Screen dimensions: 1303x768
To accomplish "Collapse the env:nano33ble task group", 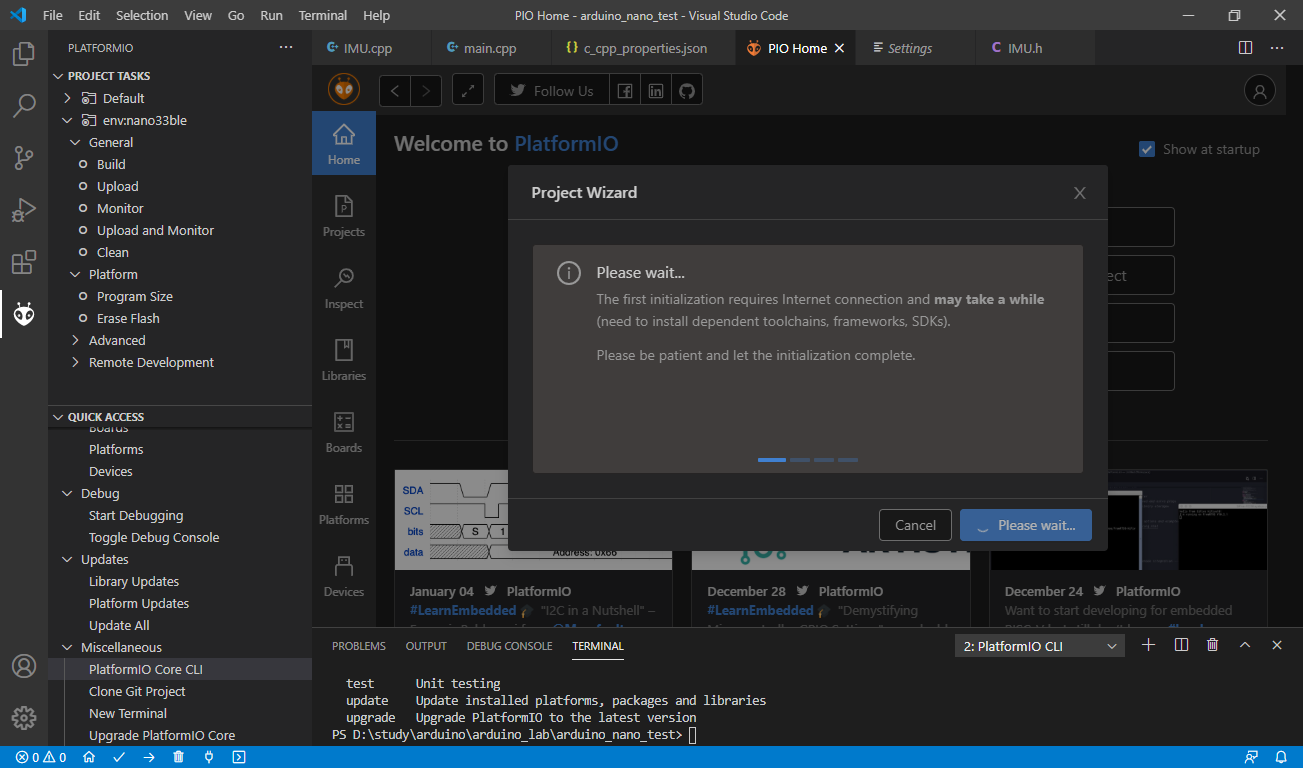I will [67, 119].
